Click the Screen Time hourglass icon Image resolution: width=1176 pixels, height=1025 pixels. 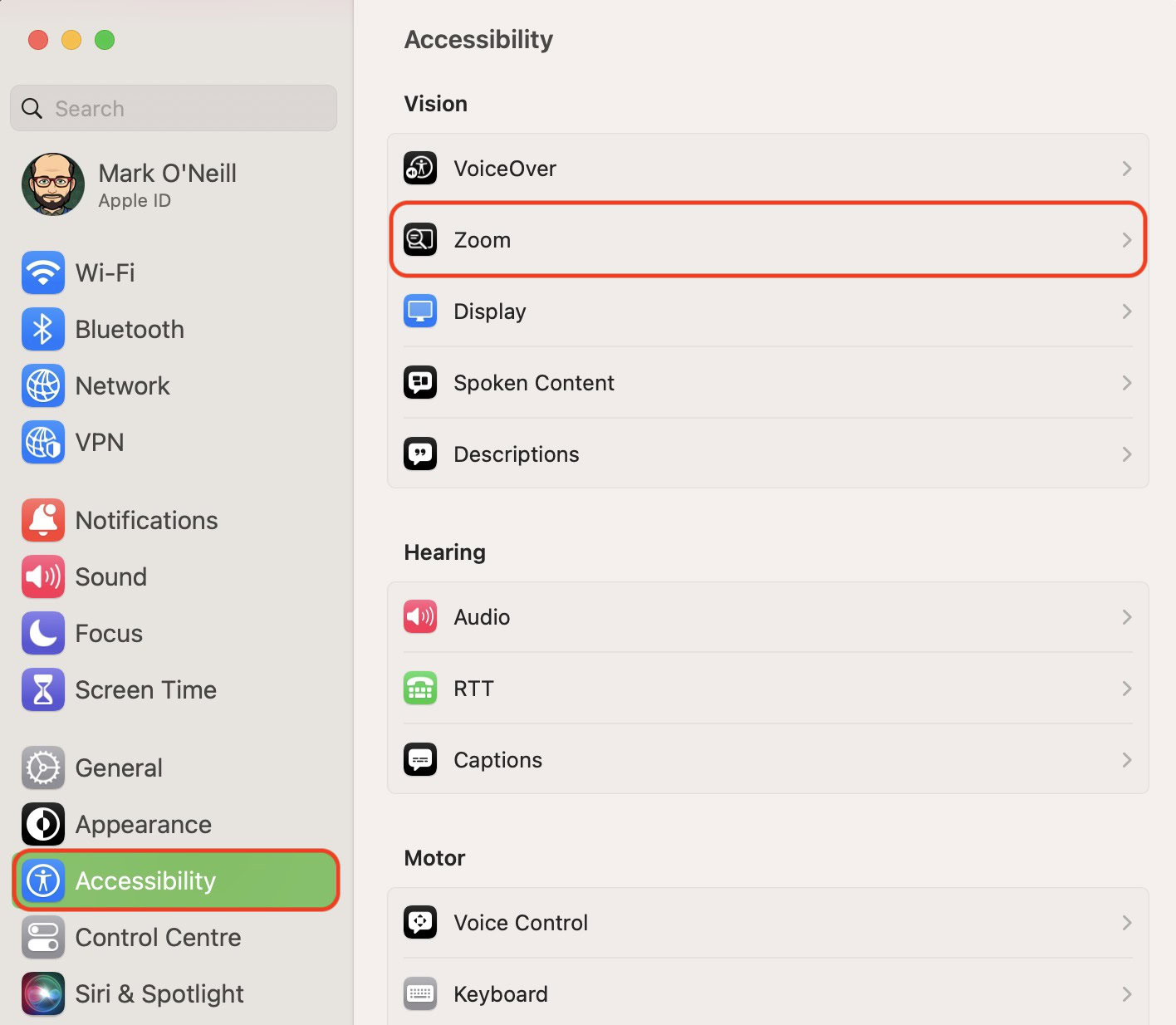(43, 689)
